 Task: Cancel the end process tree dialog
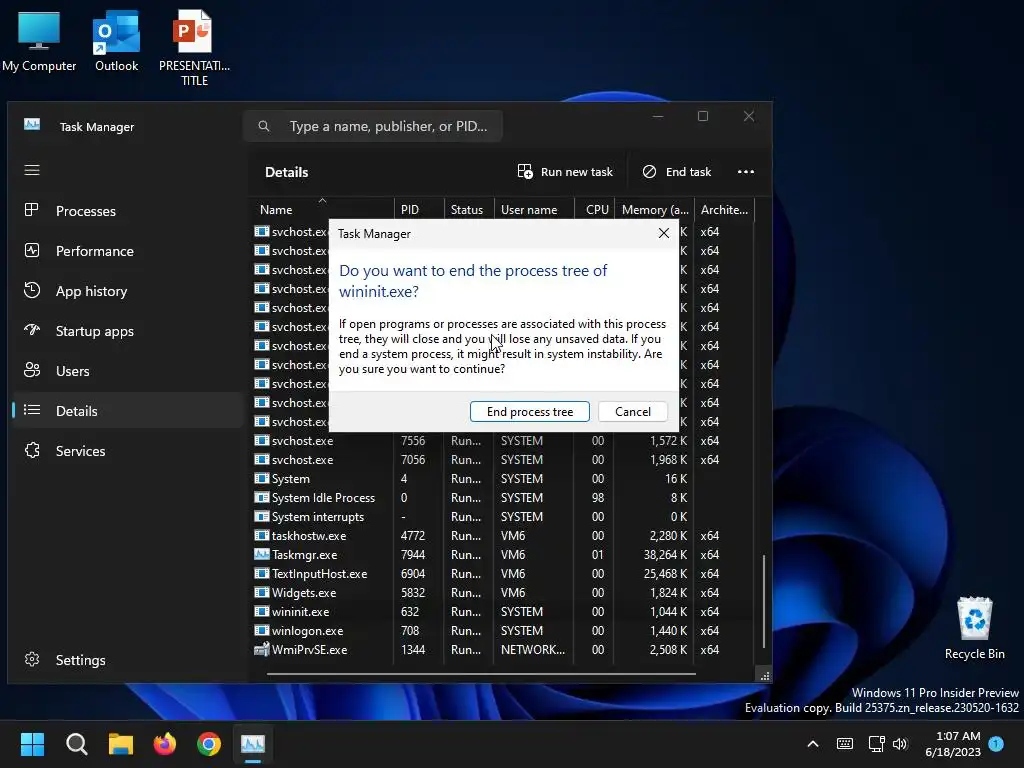point(633,411)
